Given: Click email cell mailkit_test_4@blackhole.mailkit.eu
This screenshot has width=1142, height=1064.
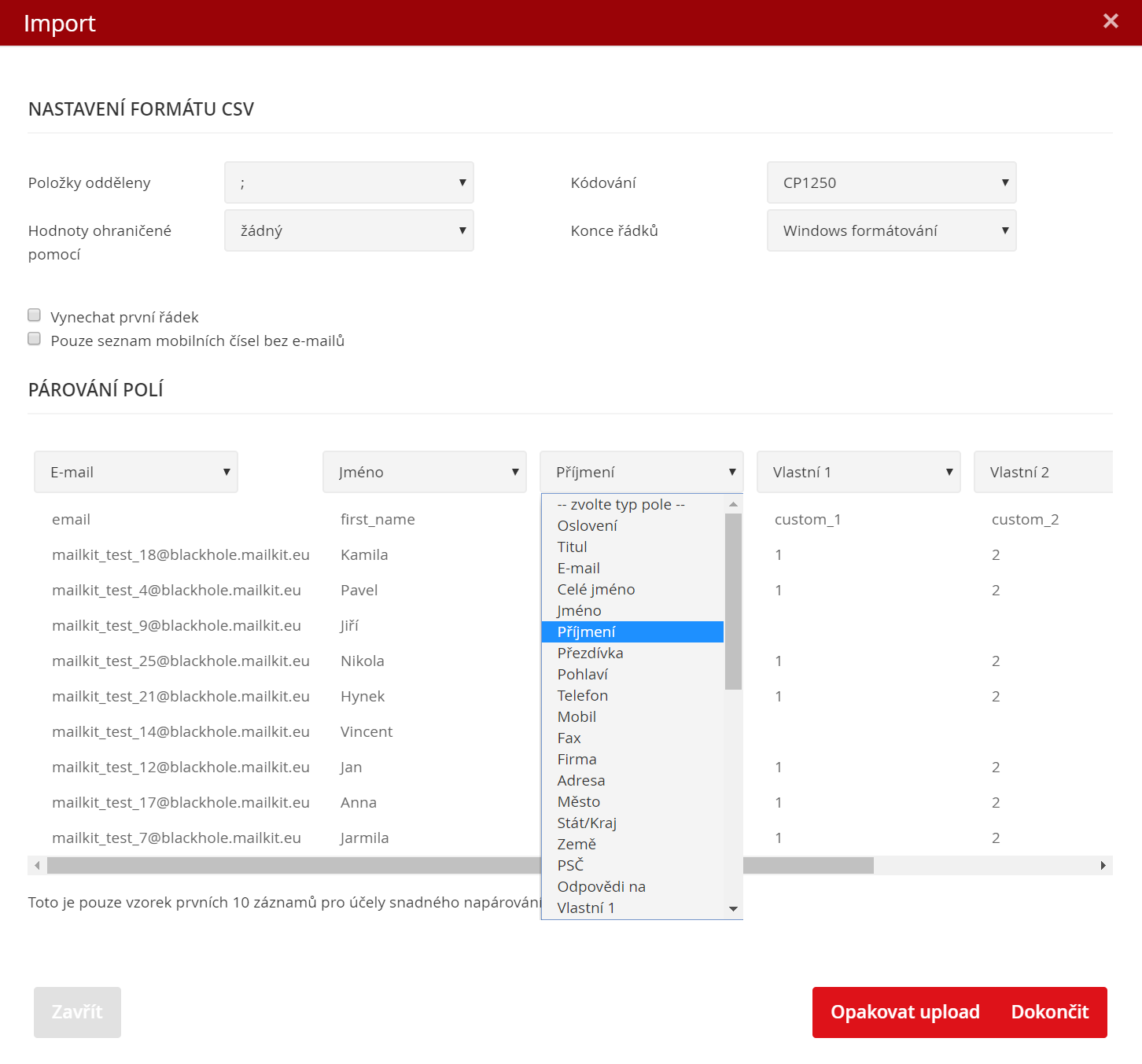Looking at the screenshot, I should (x=176, y=591).
